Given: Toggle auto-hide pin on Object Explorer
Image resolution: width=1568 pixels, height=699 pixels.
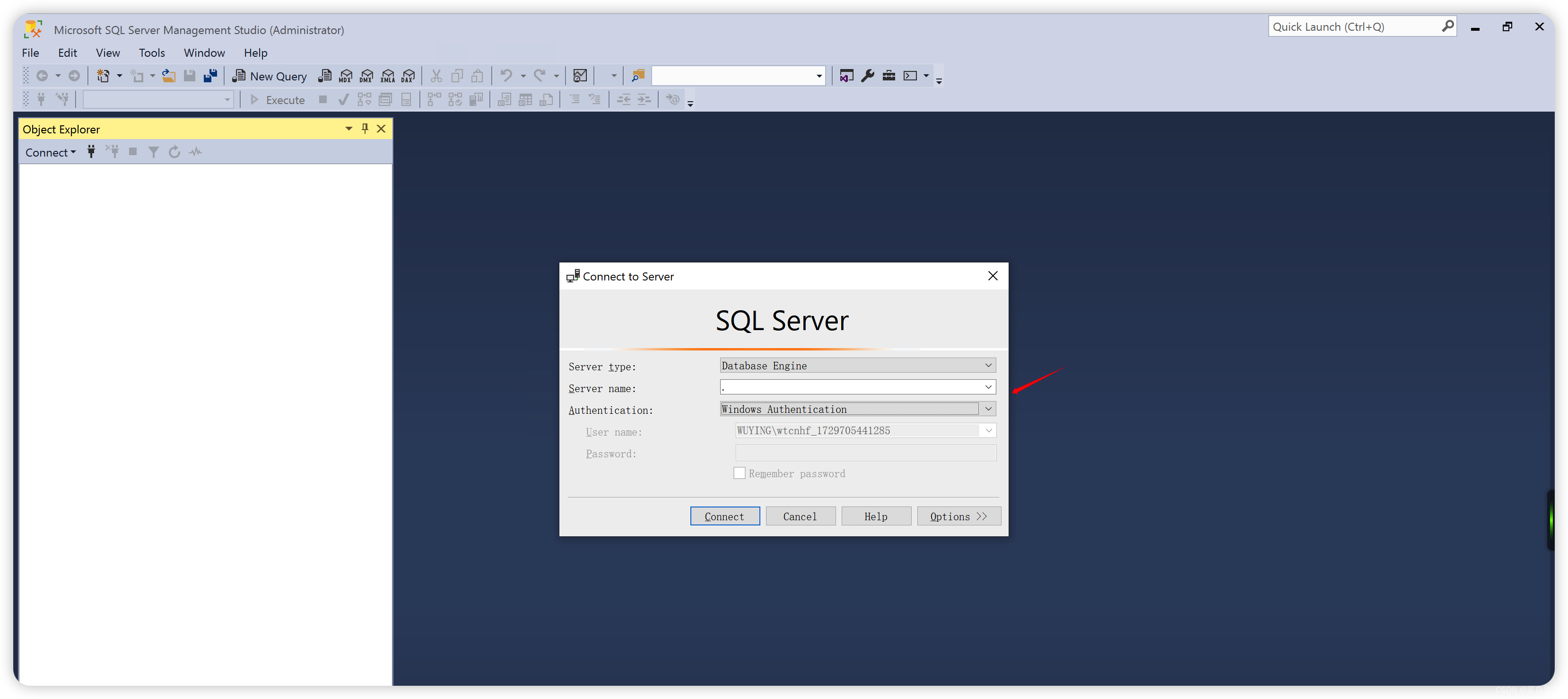Looking at the screenshot, I should click(365, 129).
